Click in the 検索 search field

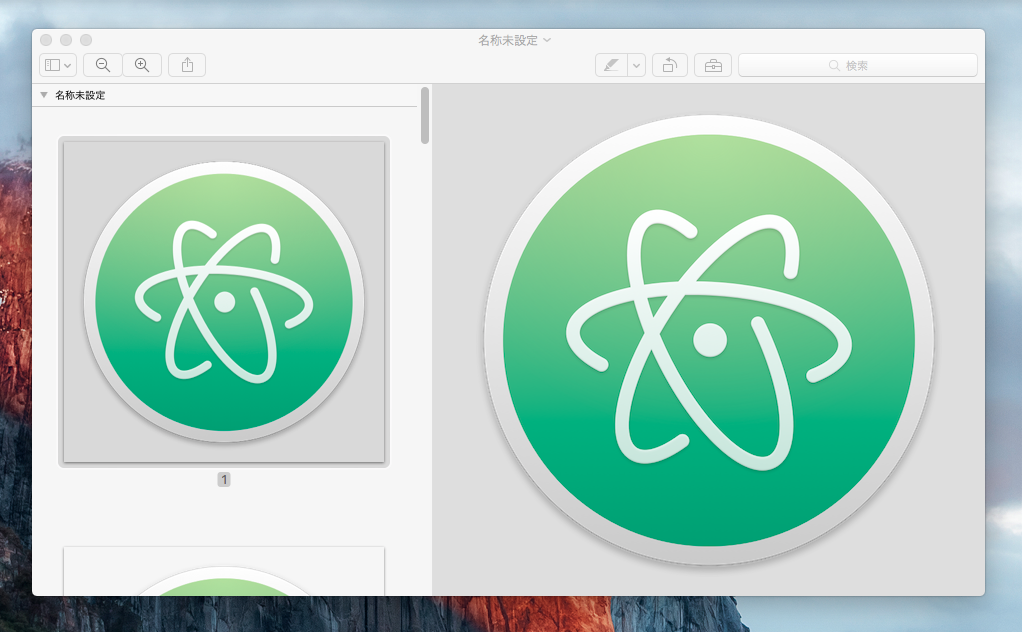(857, 65)
